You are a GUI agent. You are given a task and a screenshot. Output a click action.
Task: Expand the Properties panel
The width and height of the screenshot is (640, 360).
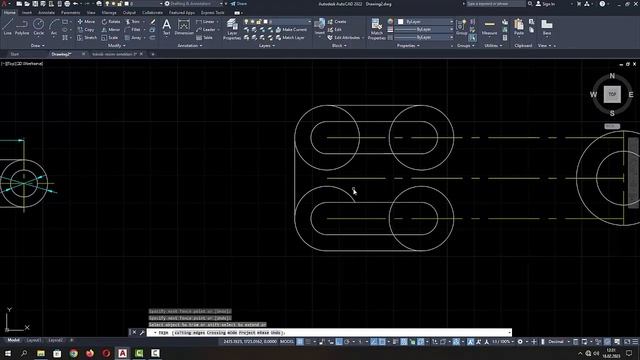tap(408, 46)
